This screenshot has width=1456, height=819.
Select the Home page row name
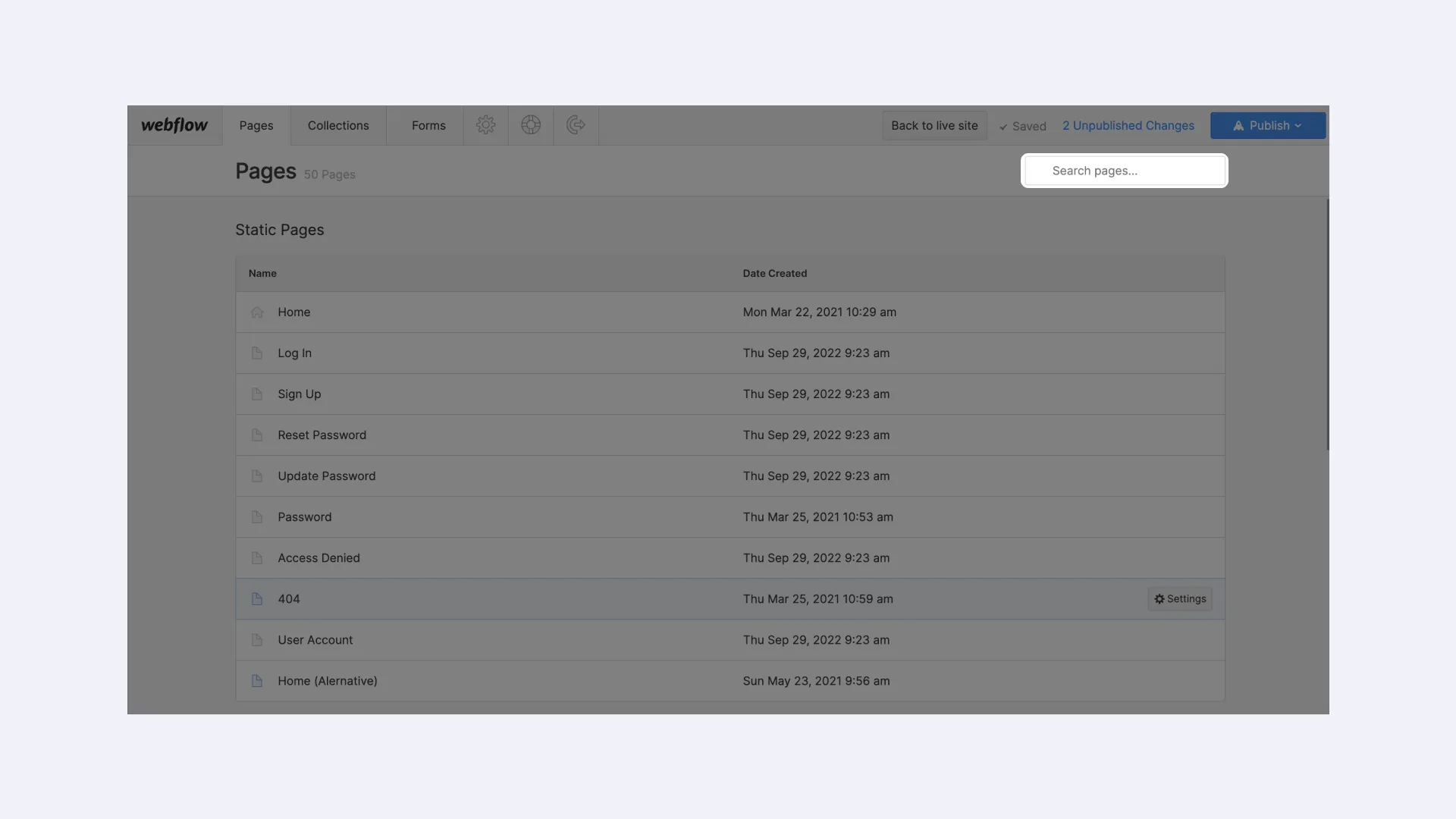click(x=294, y=312)
